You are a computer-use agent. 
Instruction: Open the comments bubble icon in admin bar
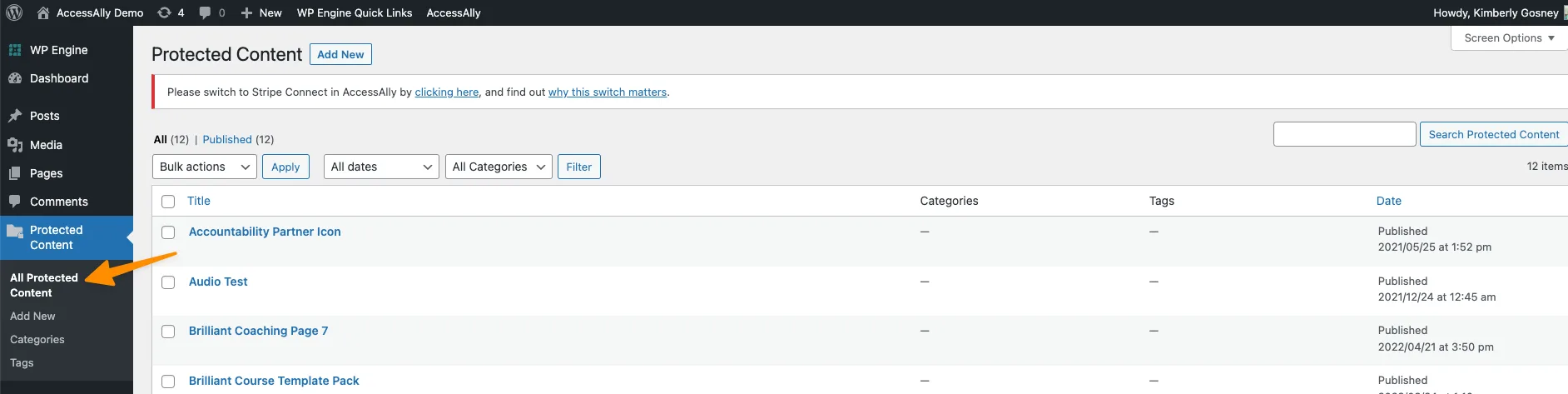click(206, 12)
